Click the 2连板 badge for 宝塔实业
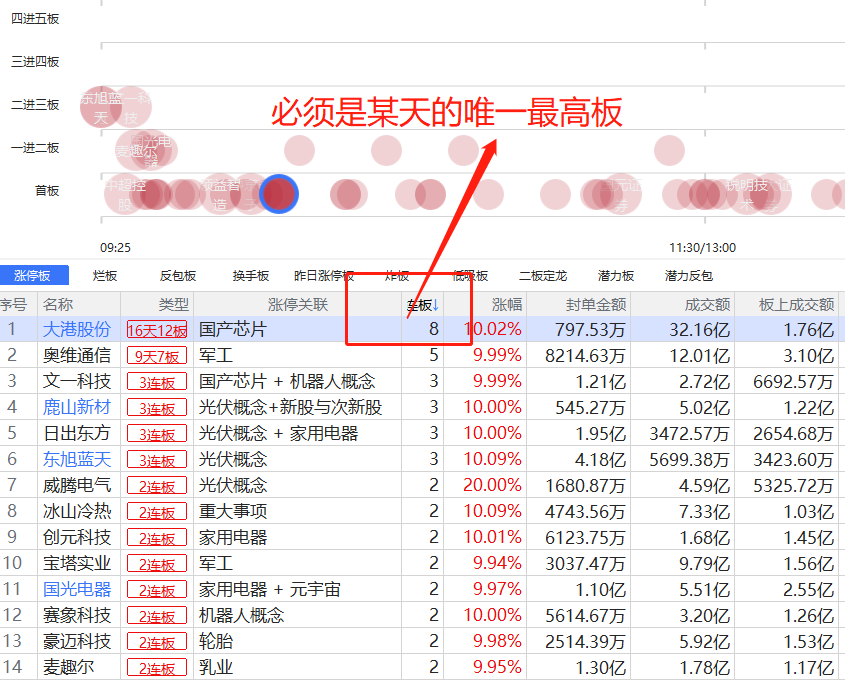This screenshot has height=682, width=845. point(157,563)
